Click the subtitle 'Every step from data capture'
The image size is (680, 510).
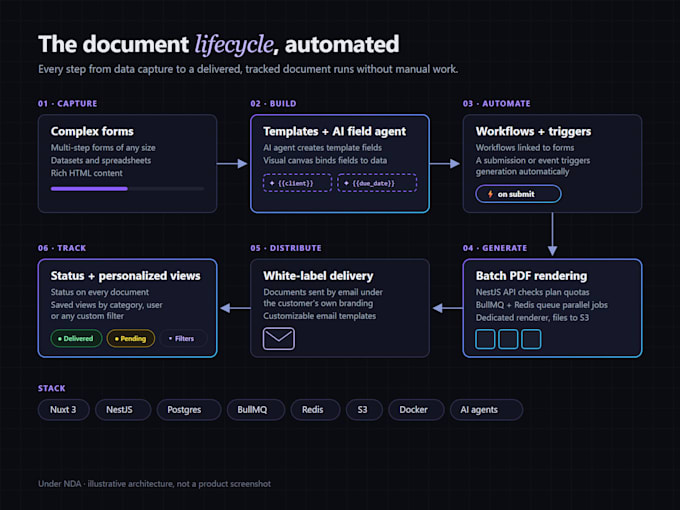(x=248, y=69)
